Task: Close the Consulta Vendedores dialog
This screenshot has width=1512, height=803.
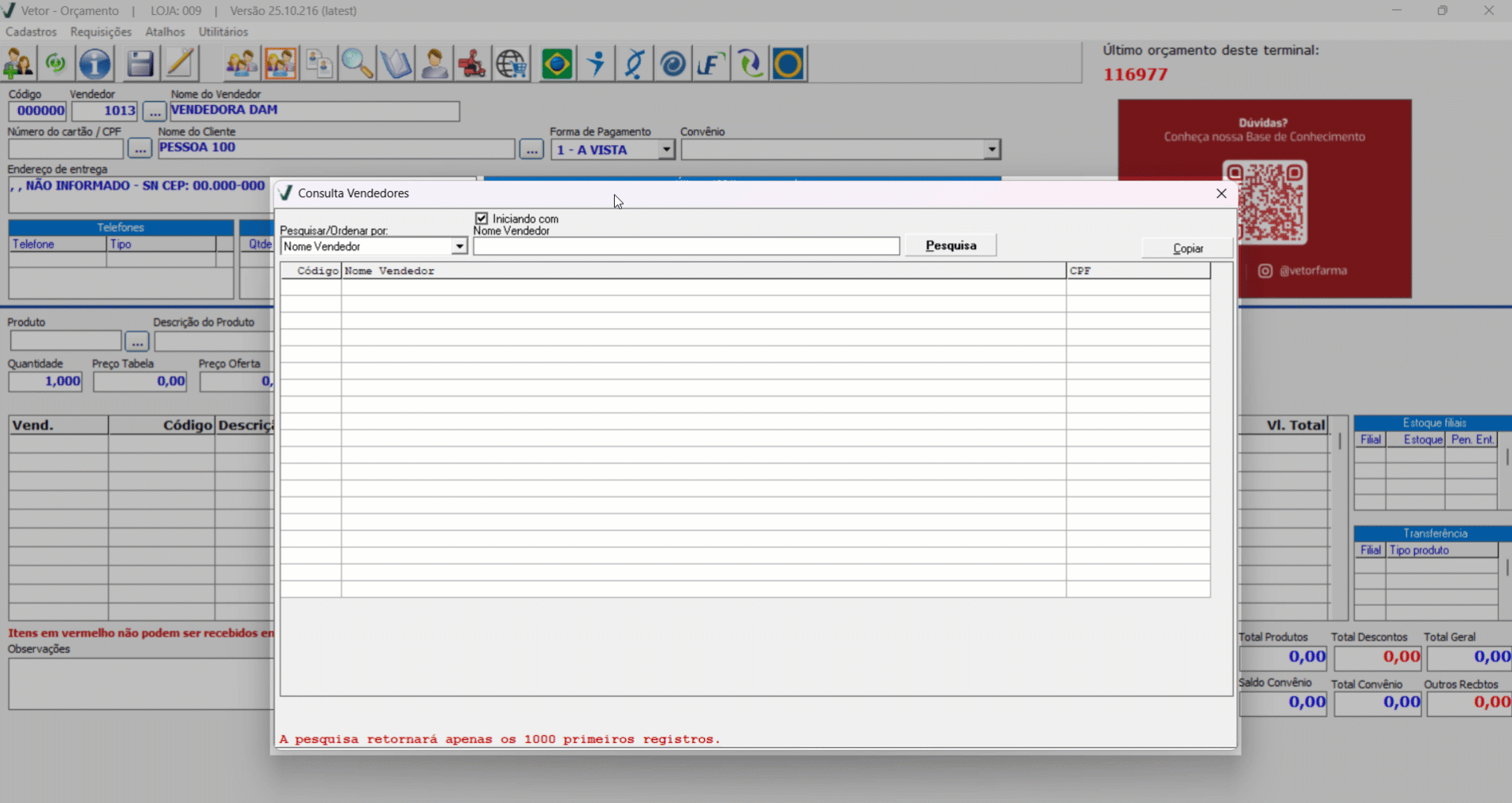Action: pyautogui.click(x=1221, y=193)
